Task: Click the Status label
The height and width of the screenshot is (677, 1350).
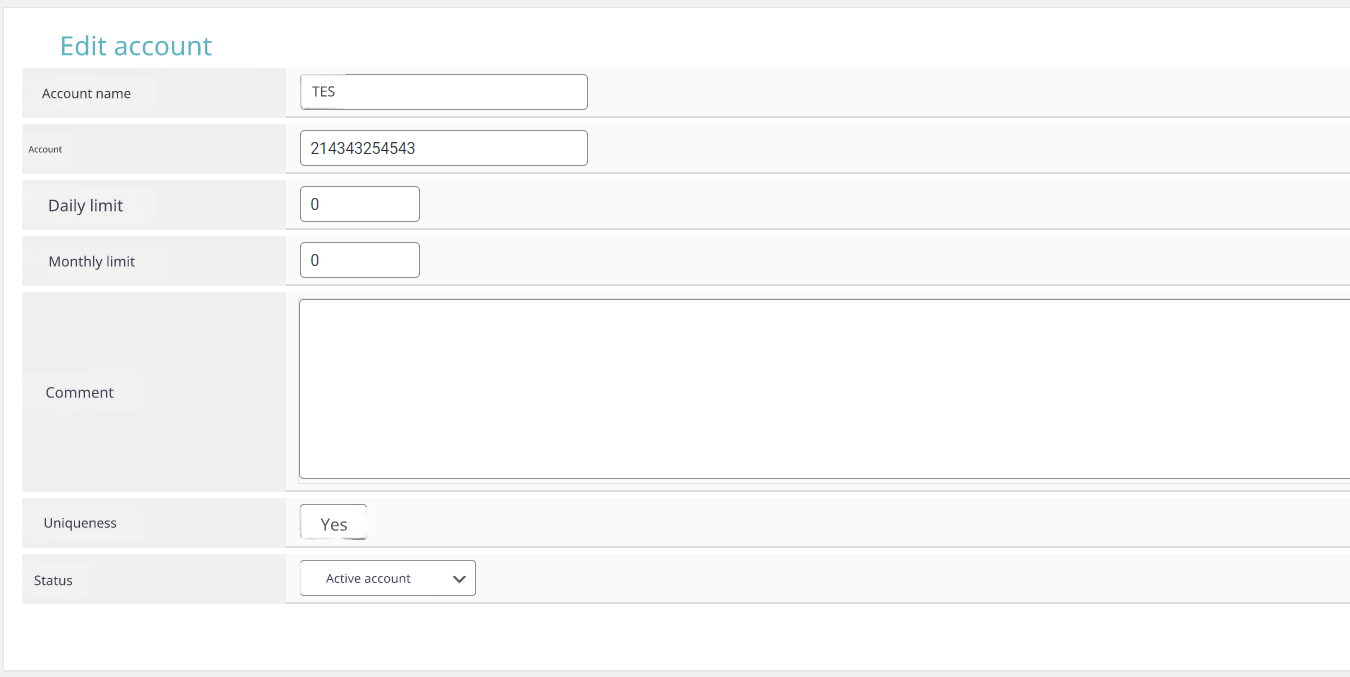Action: (x=53, y=581)
